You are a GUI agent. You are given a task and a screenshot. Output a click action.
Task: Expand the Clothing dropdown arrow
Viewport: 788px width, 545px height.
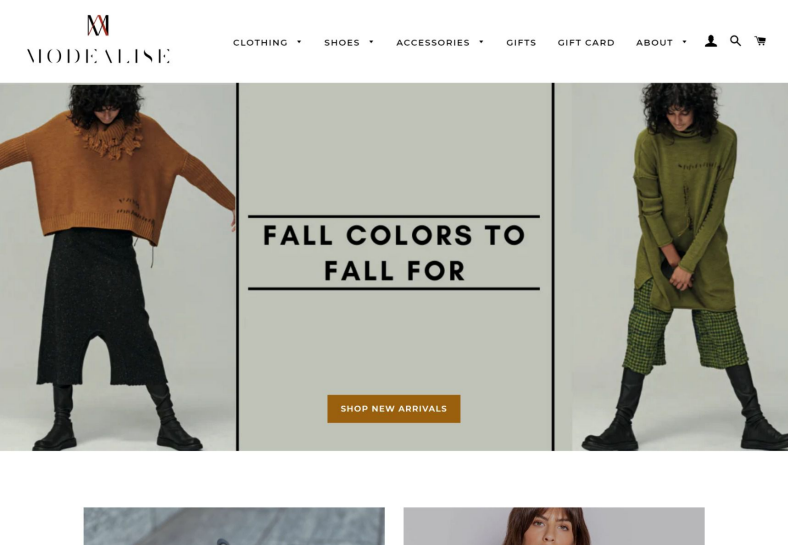[x=299, y=42]
